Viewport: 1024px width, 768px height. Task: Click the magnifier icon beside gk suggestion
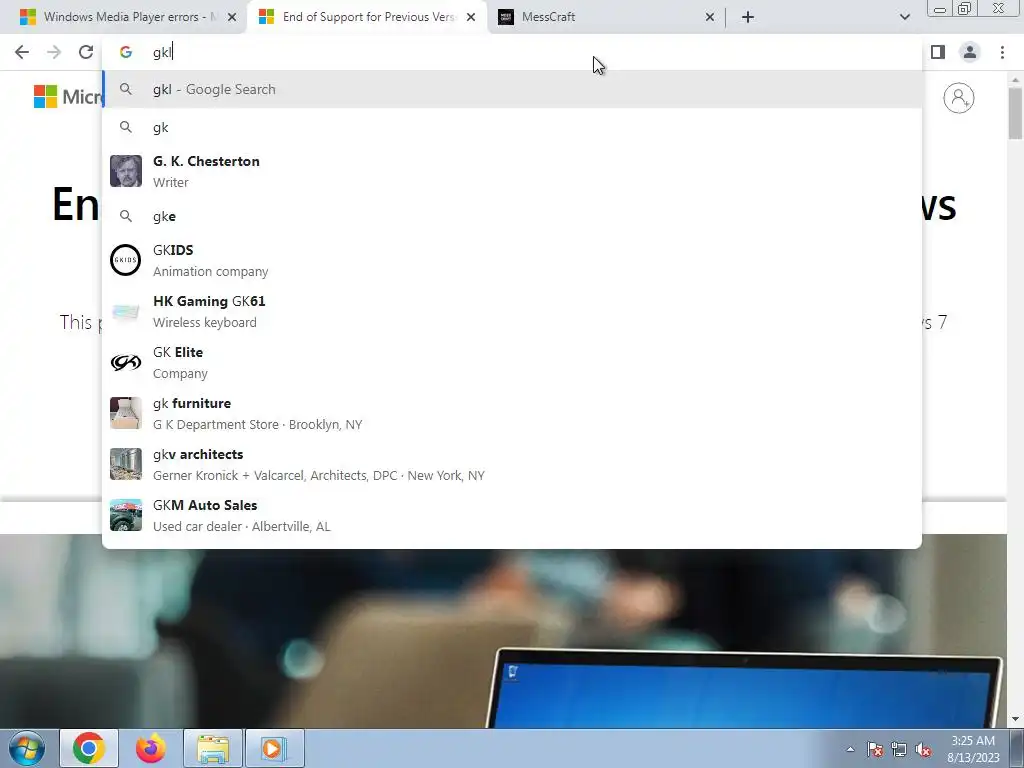tap(125, 127)
